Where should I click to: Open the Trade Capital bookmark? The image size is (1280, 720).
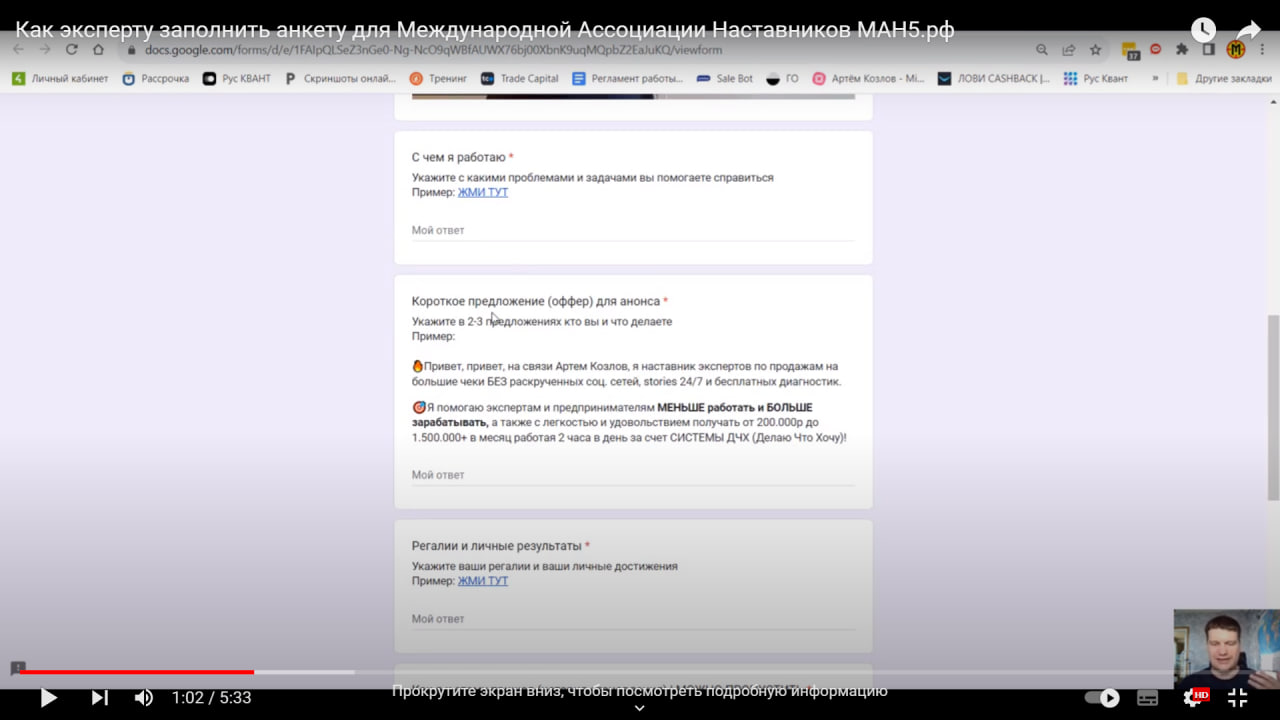tap(520, 78)
